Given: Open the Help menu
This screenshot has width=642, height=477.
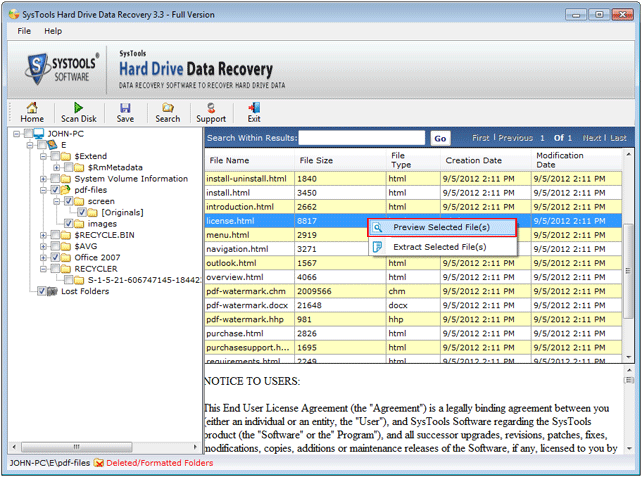Looking at the screenshot, I should click(x=53, y=31).
